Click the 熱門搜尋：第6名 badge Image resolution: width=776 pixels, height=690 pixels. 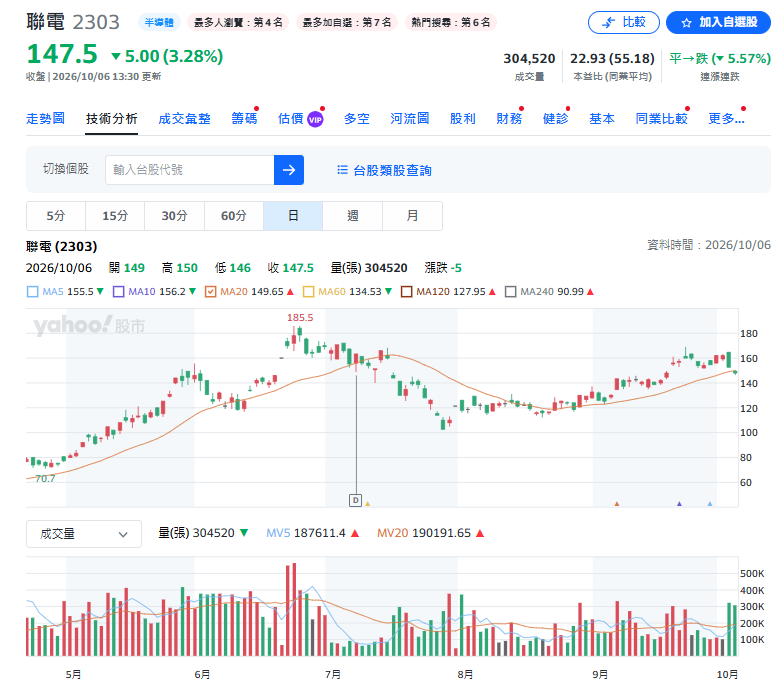pos(451,22)
